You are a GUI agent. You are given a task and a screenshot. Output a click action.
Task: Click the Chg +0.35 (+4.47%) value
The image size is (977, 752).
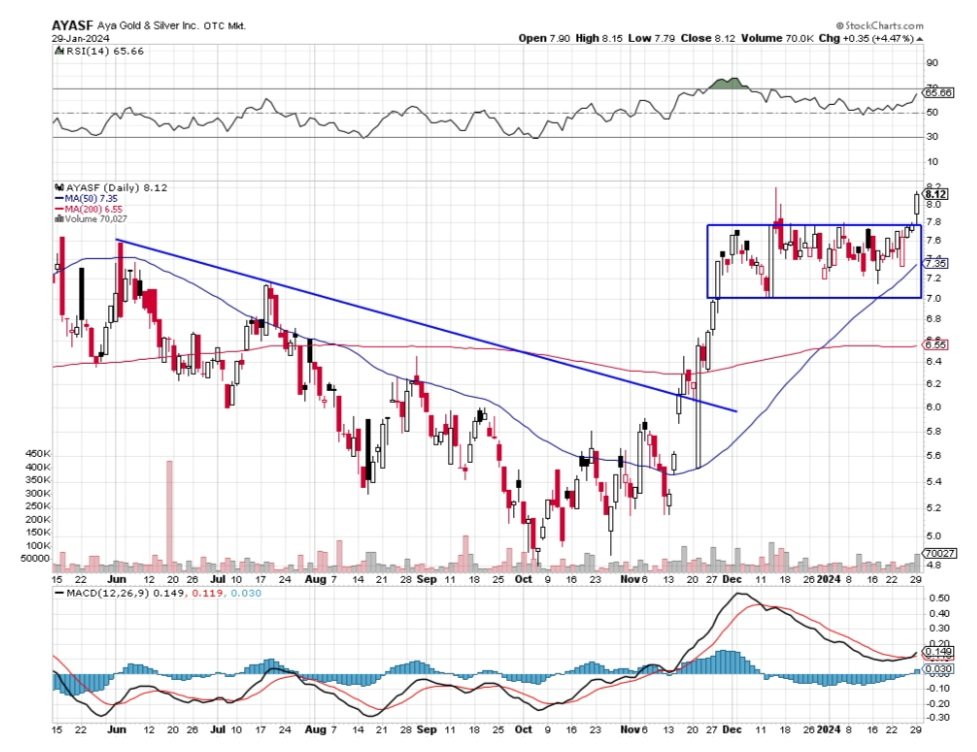click(865, 38)
